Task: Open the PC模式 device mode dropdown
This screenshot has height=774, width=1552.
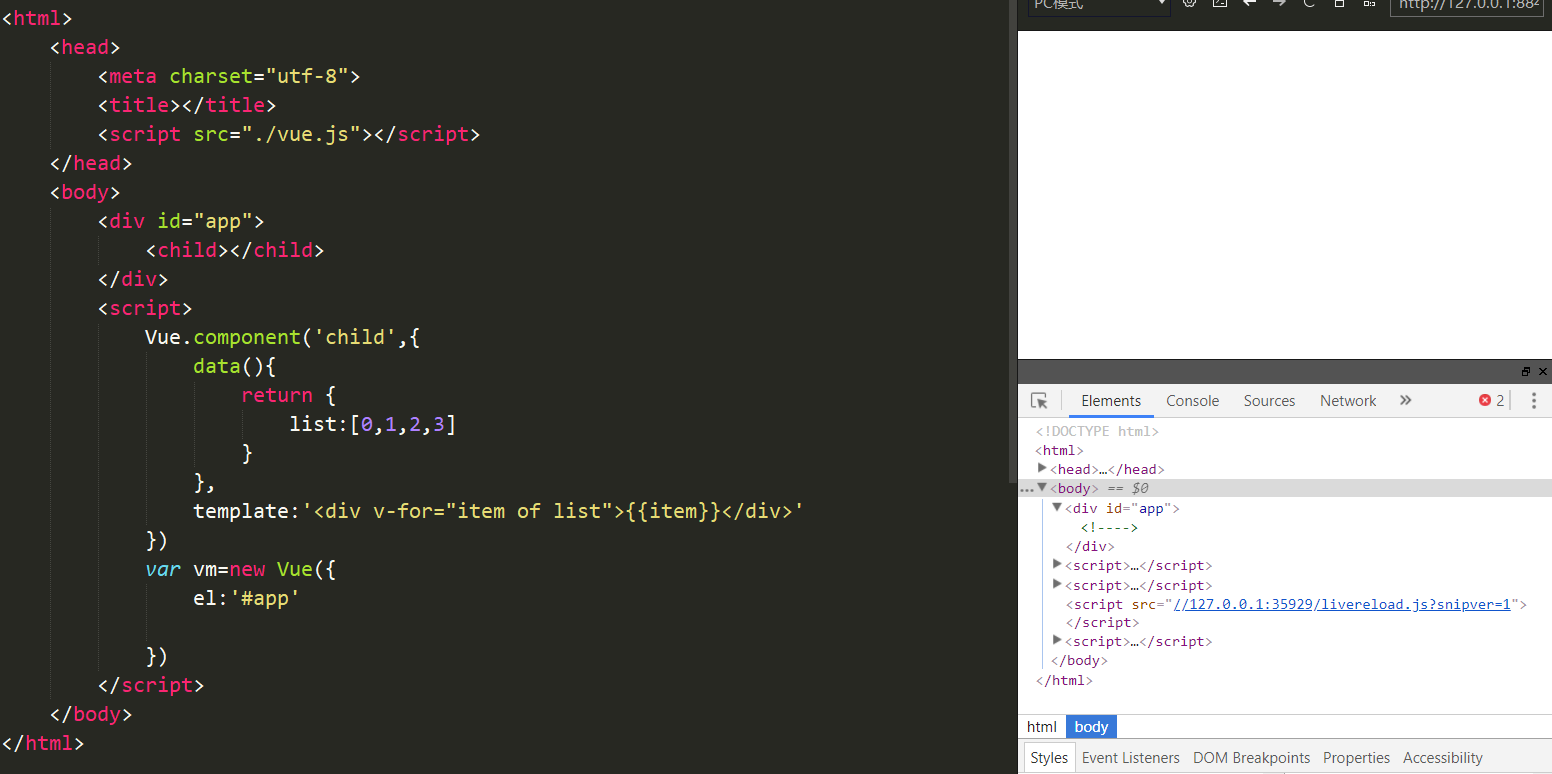Action: [1099, 6]
